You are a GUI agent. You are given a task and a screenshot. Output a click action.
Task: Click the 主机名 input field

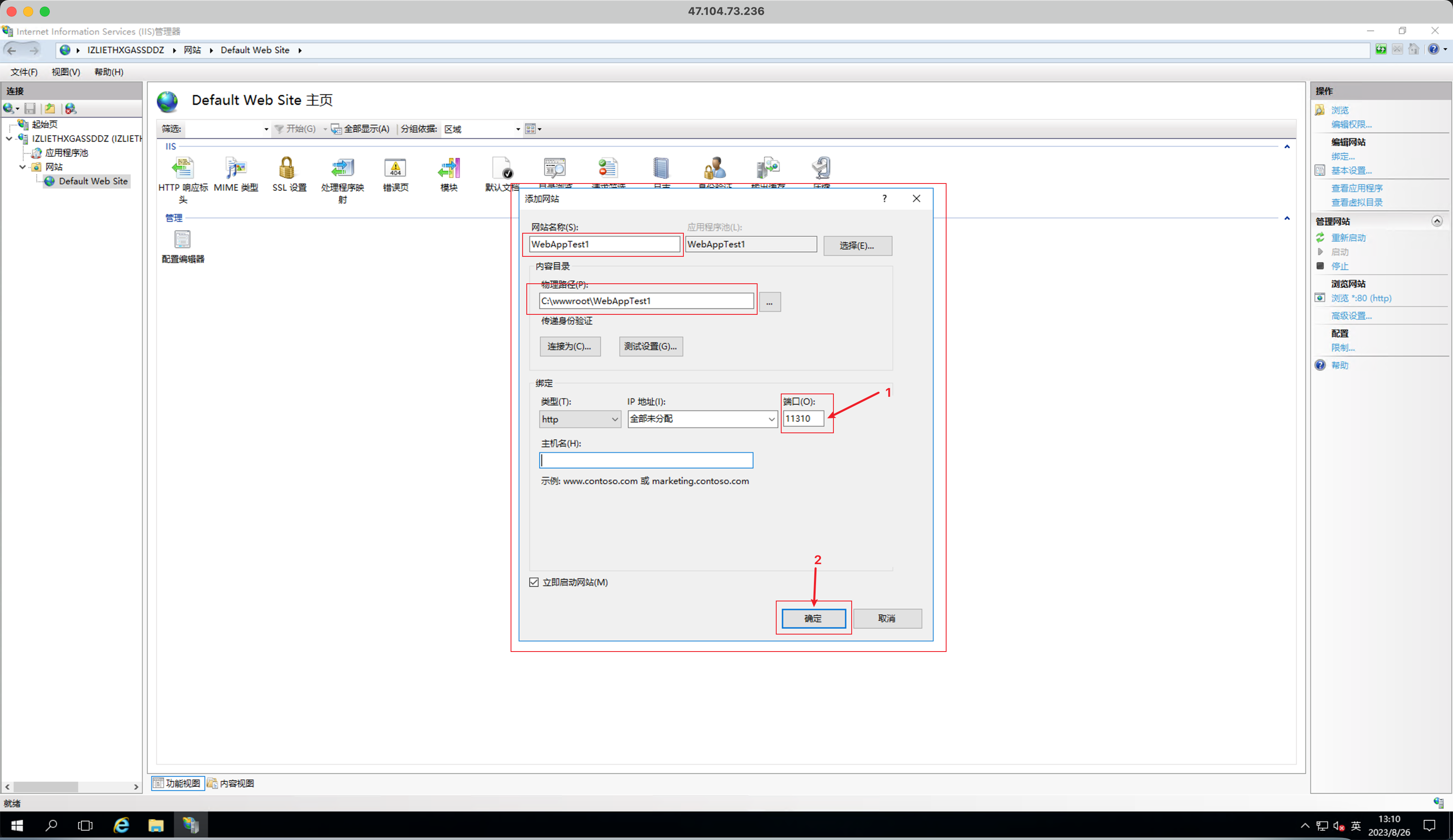pyautogui.click(x=646, y=460)
